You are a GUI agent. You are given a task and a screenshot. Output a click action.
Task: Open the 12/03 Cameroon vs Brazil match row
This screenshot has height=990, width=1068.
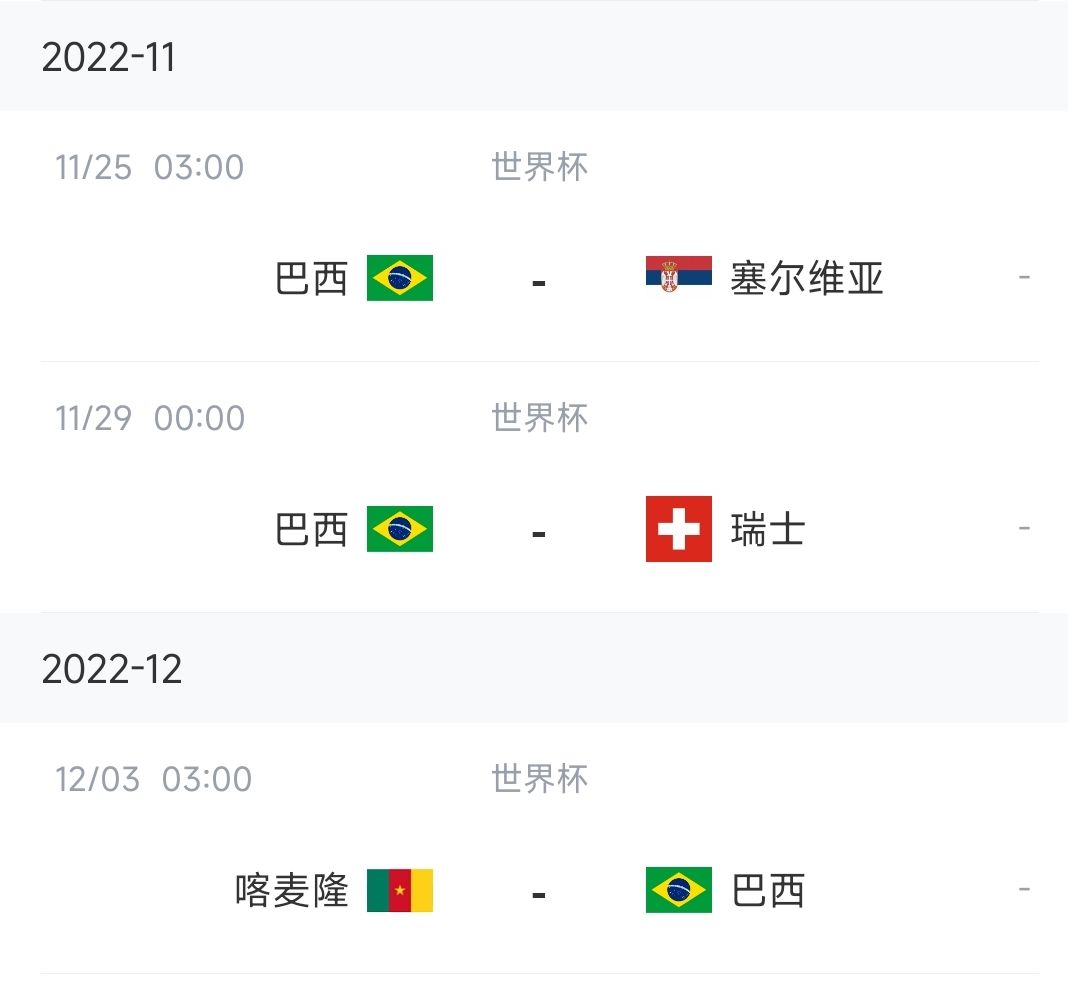(x=534, y=891)
